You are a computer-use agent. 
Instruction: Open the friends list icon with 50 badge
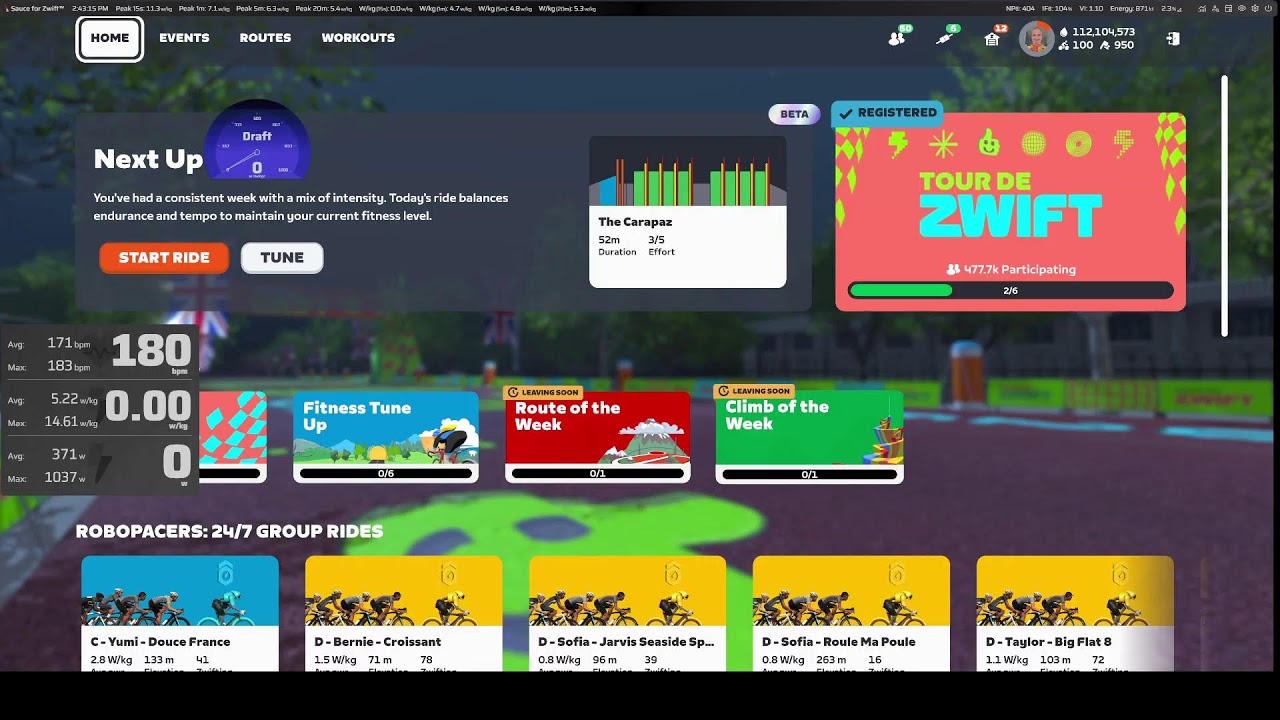896,38
